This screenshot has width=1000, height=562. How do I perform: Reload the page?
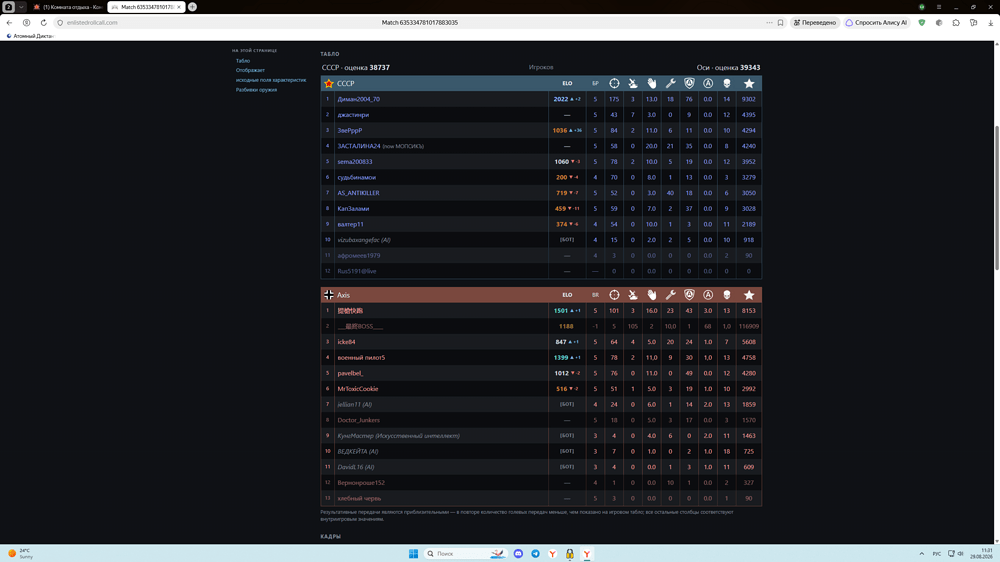click(x=43, y=22)
